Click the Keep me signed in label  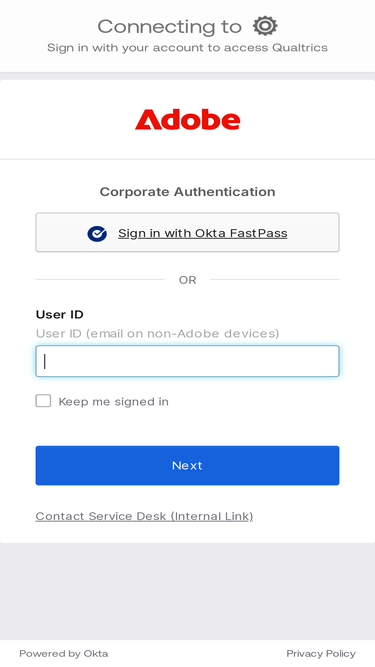pyautogui.click(x=114, y=402)
